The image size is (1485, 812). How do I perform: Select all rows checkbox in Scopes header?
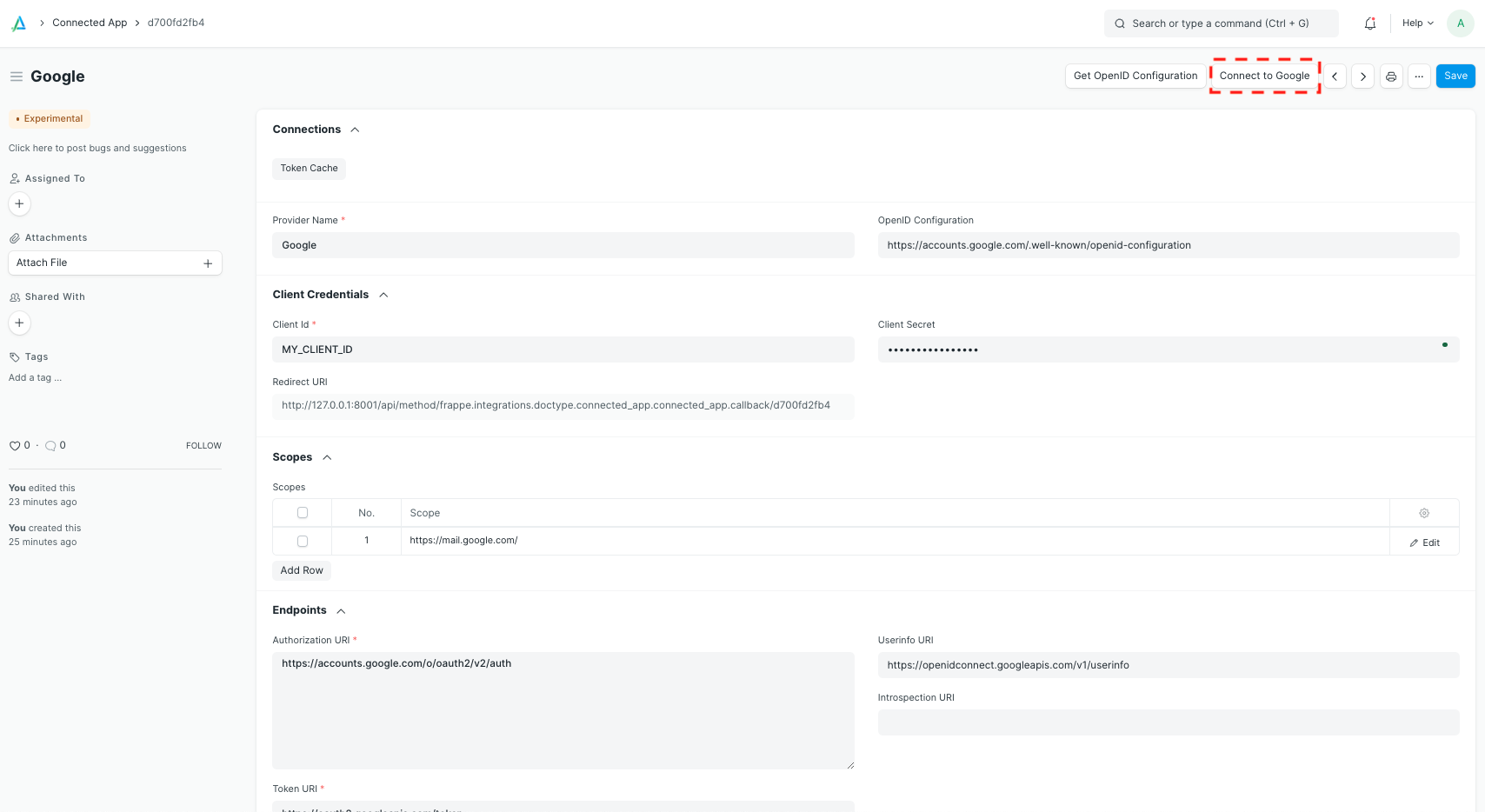[303, 513]
